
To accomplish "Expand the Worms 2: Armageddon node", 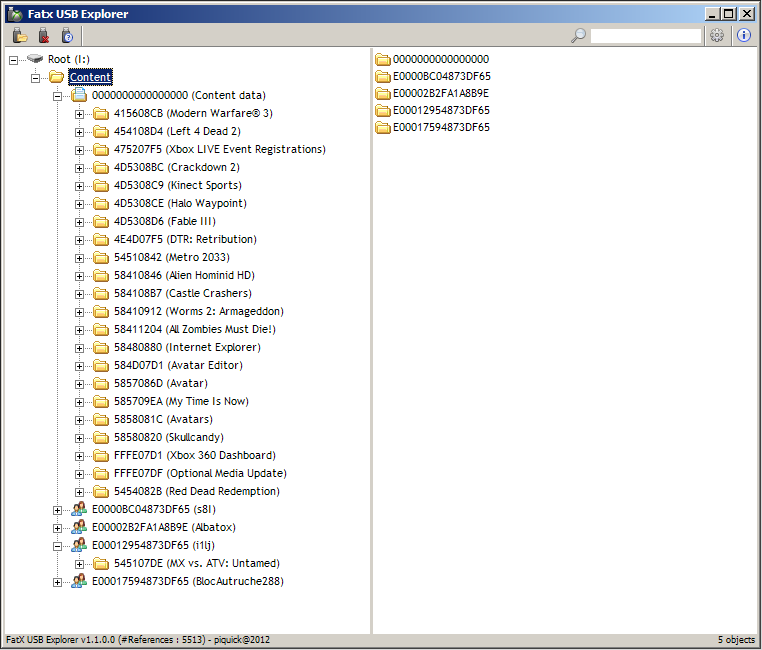I will (x=79, y=312).
